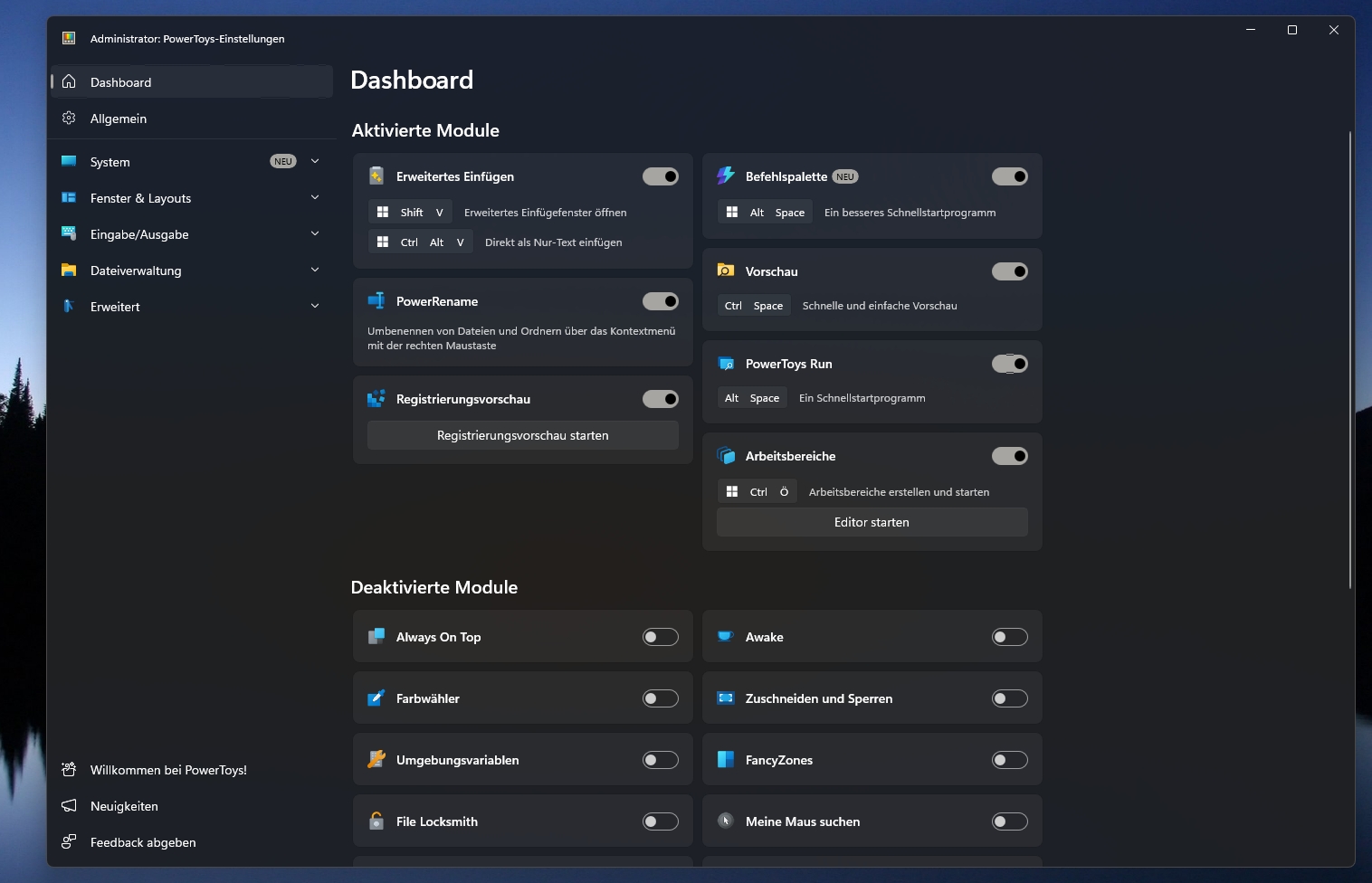Click the Dateiverwaltung folder icon
The width and height of the screenshot is (1372, 883).
click(x=69, y=270)
